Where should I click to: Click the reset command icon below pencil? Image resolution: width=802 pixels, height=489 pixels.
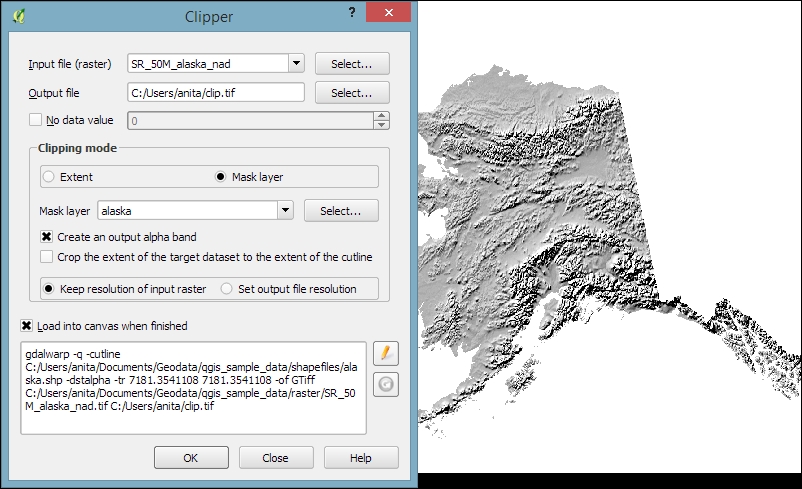[x=386, y=384]
